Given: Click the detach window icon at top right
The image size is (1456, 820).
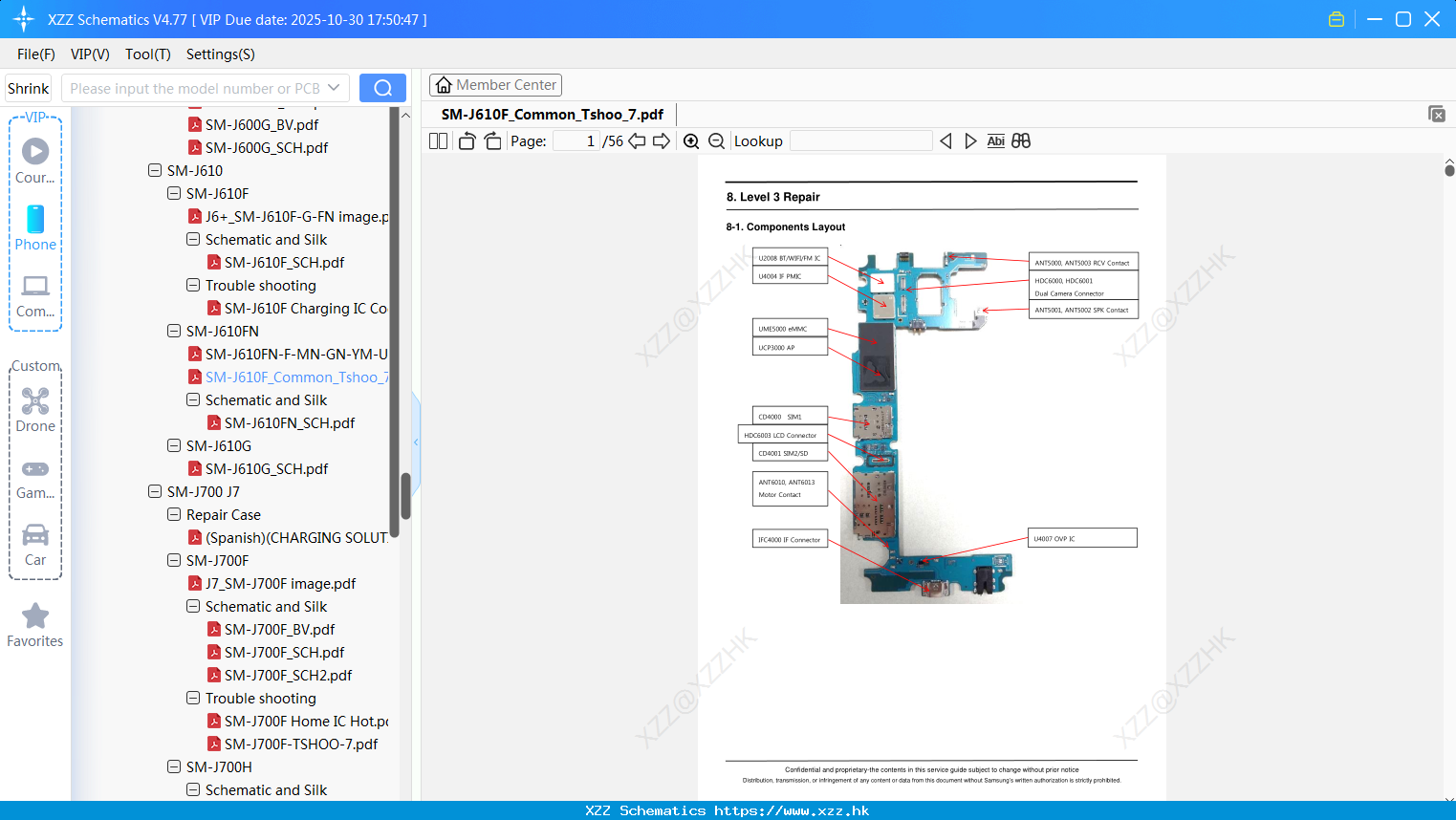Looking at the screenshot, I should tap(1436, 114).
